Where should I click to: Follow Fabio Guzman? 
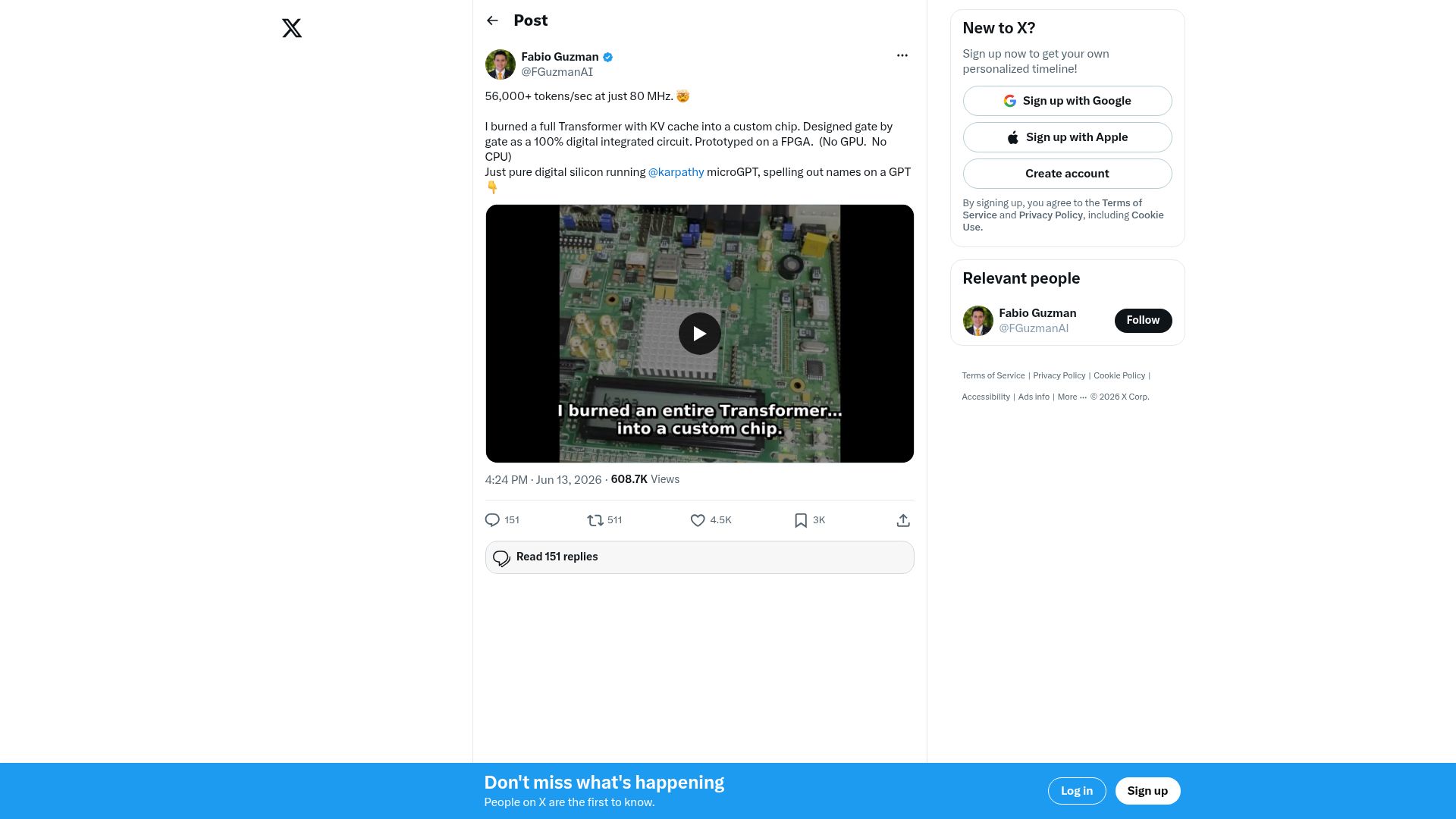1143,321
